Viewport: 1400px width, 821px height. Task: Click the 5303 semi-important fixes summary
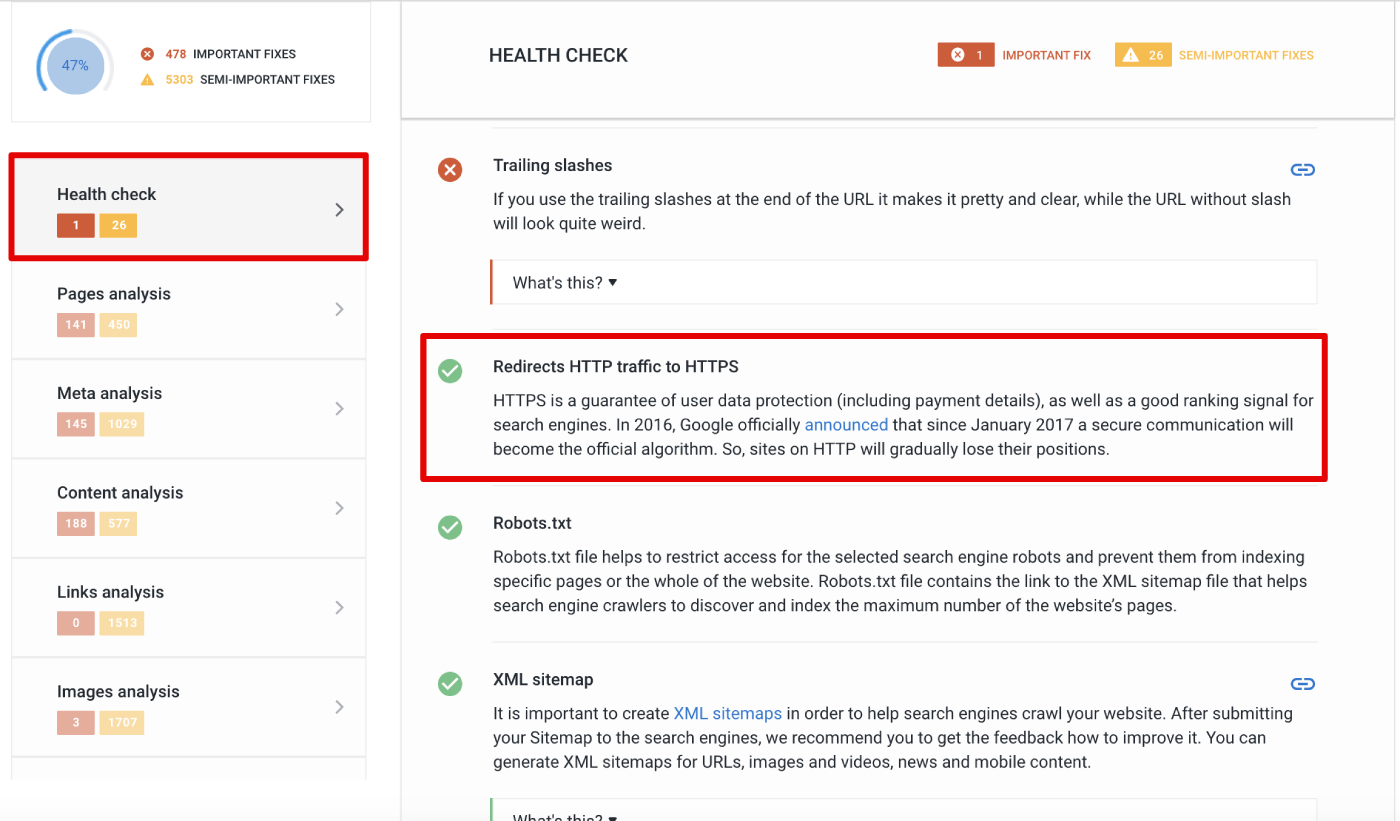click(238, 79)
